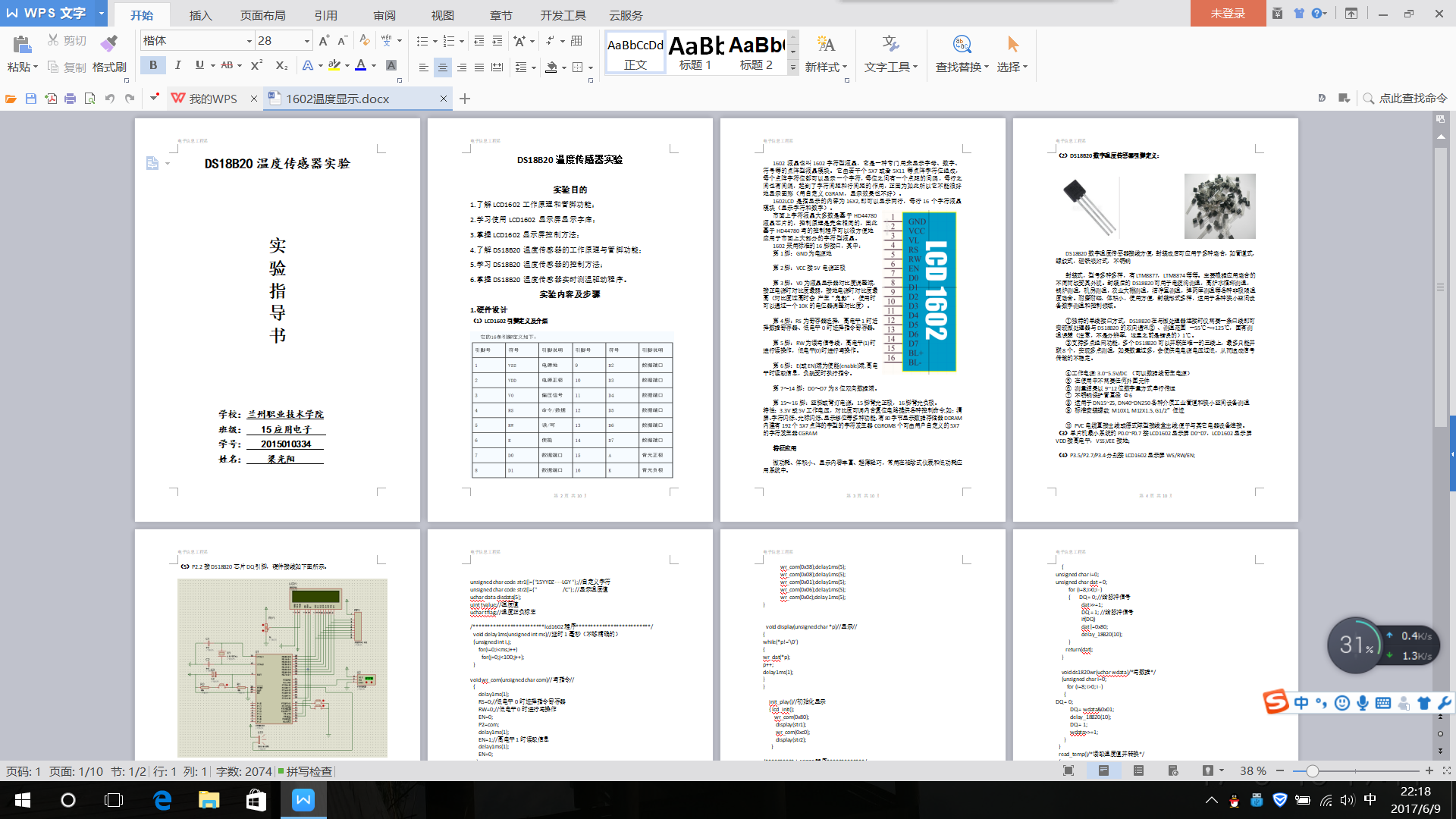Click the justify alignment icon
The width and height of the screenshot is (1456, 819).
(479, 67)
